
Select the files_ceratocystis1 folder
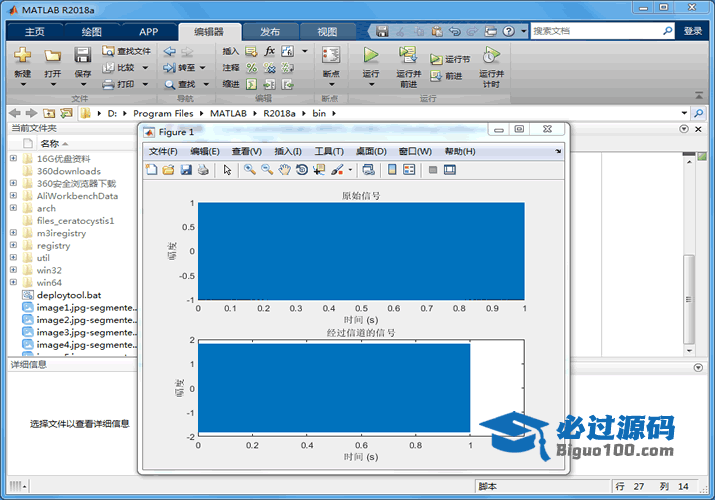pyautogui.click(x=75, y=221)
